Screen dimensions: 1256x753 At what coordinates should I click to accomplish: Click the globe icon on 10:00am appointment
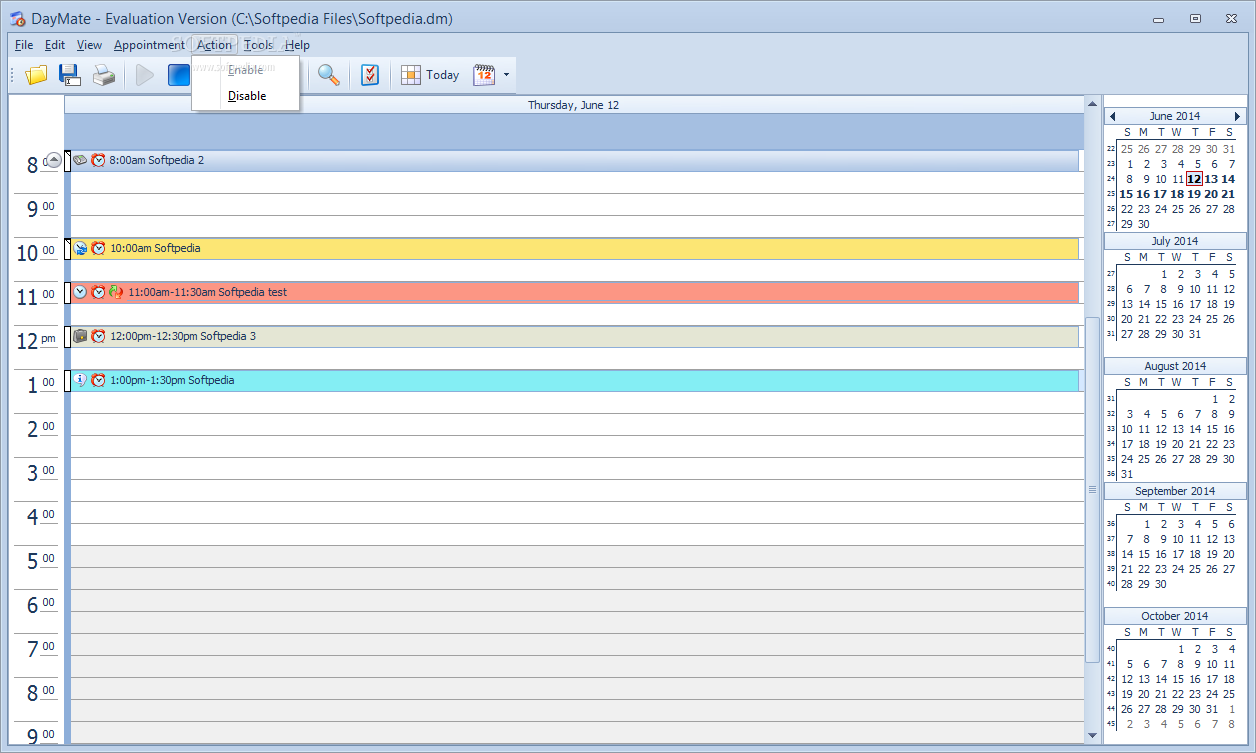click(x=80, y=248)
